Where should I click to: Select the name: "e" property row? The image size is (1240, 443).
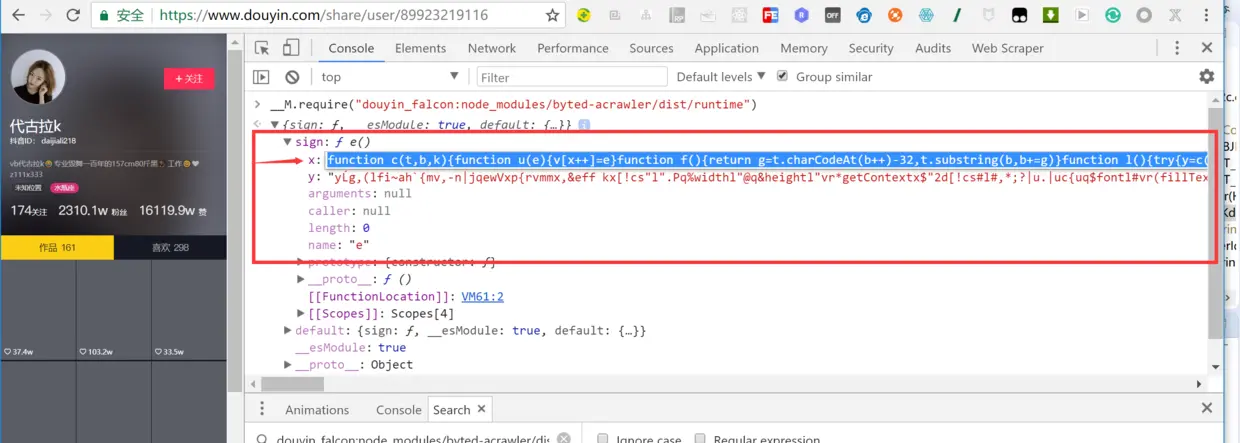pos(339,244)
